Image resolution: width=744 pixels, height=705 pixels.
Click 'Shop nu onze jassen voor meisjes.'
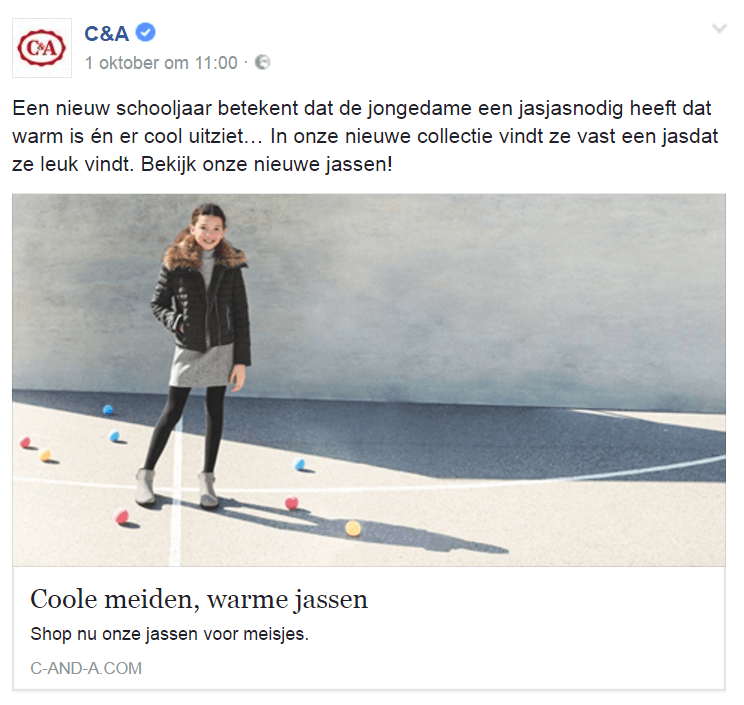(x=169, y=634)
